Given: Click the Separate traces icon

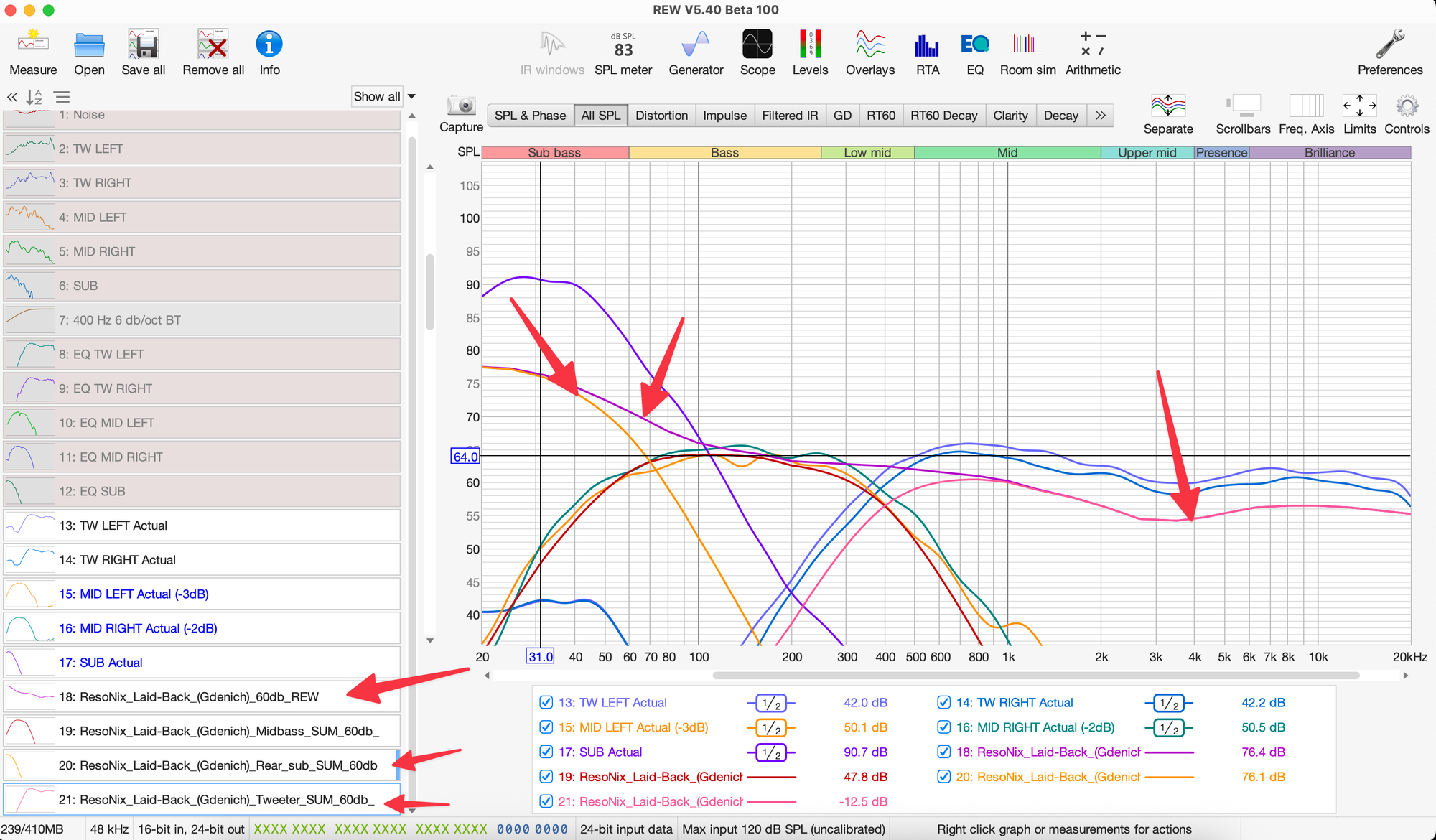Looking at the screenshot, I should tap(1167, 106).
